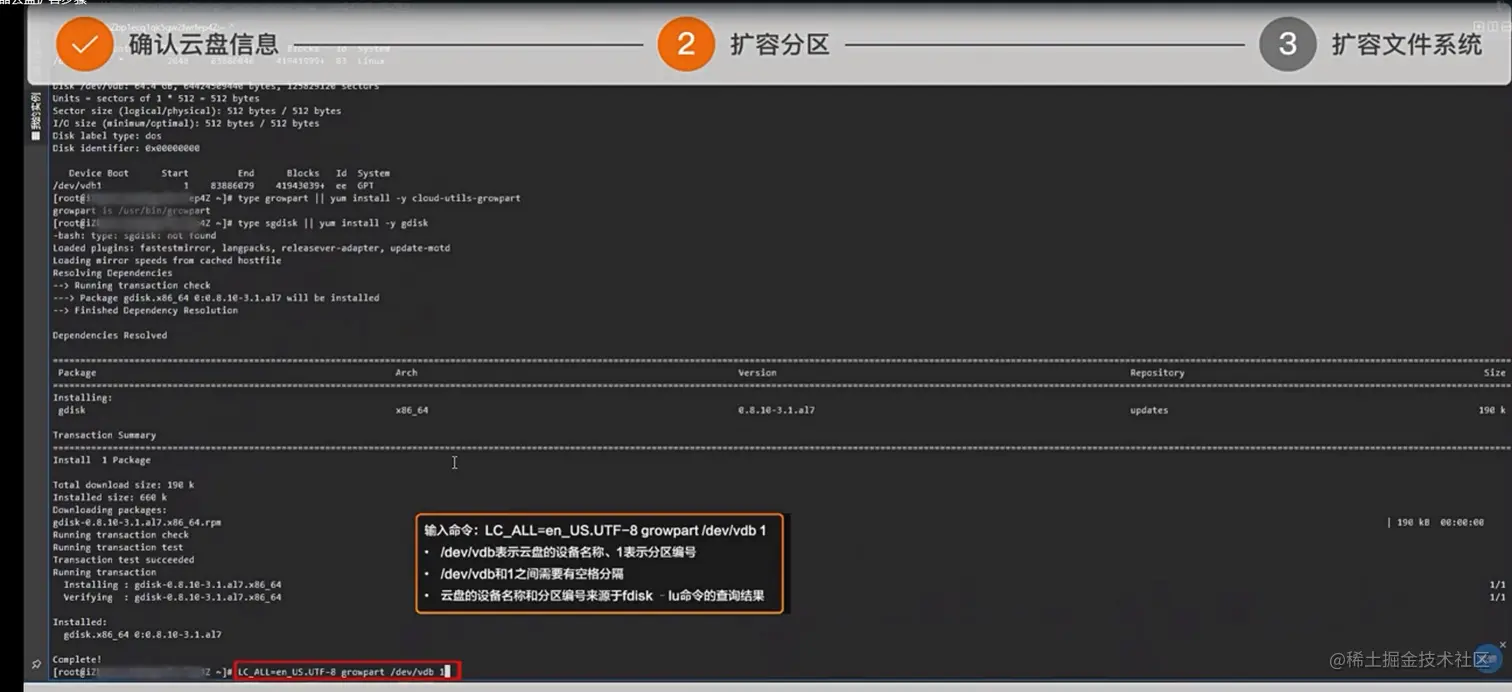This screenshot has width=1512, height=692.
Task: Select the 扩容文件系统 step label
Action: [x=1407, y=44]
